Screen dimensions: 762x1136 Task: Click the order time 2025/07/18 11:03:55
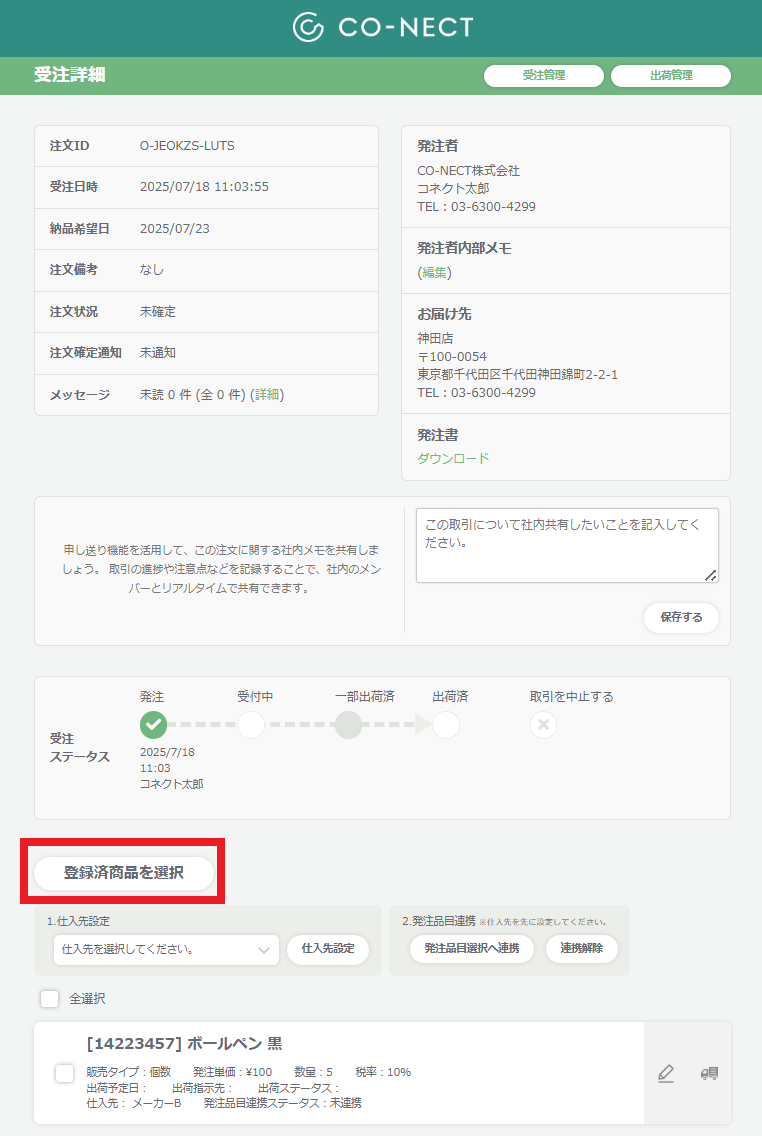coord(204,187)
